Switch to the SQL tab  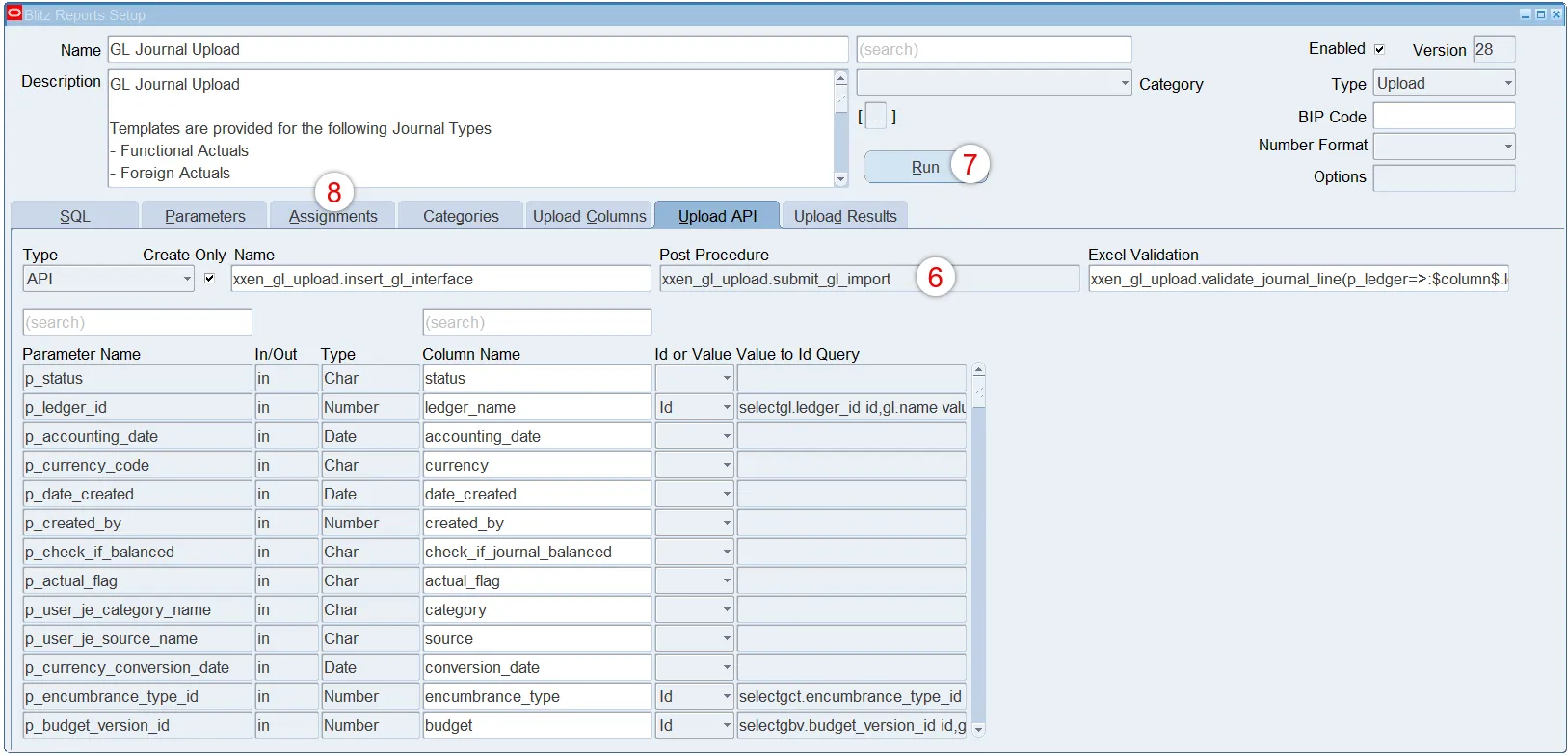point(74,216)
